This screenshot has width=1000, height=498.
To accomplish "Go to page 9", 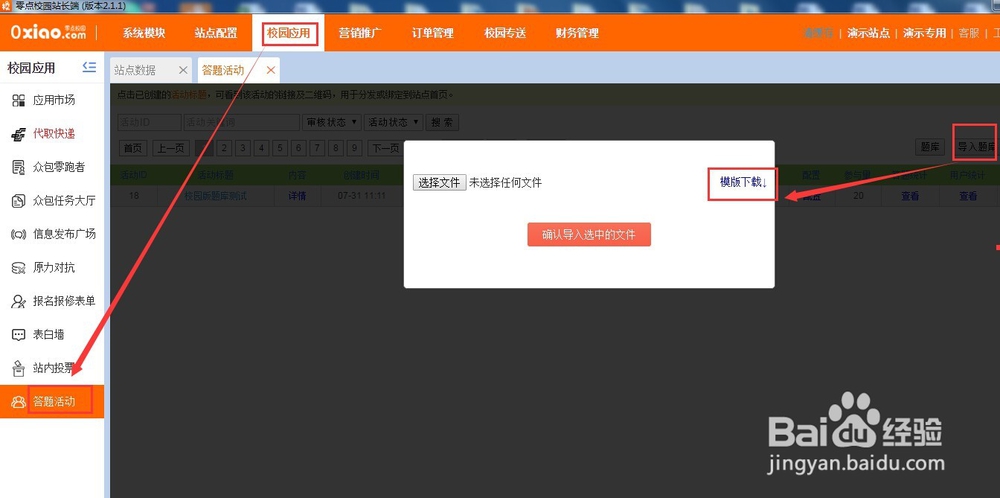I will [356, 149].
